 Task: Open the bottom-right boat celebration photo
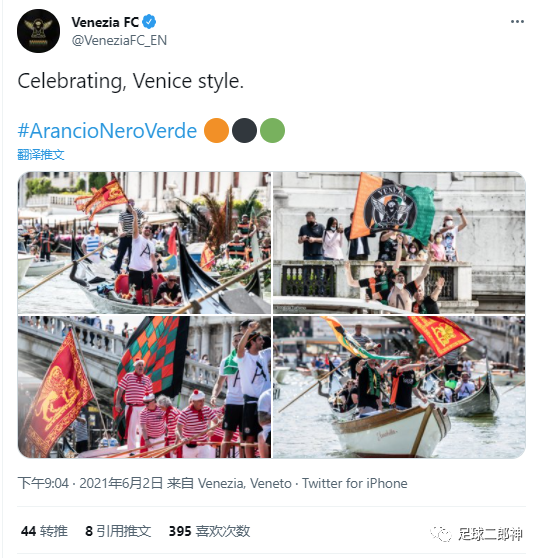[x=399, y=387]
